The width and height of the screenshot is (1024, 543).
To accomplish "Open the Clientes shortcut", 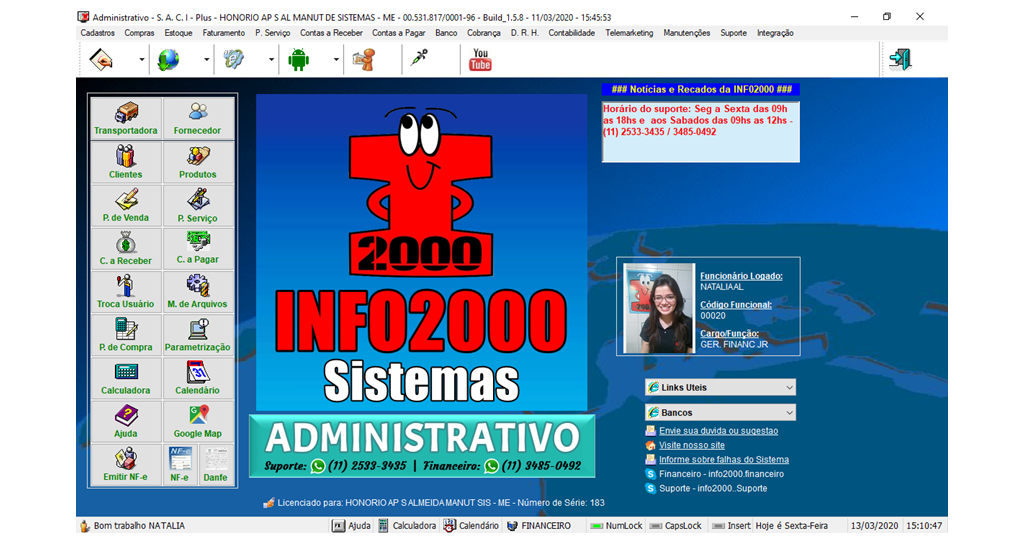I will (x=126, y=162).
